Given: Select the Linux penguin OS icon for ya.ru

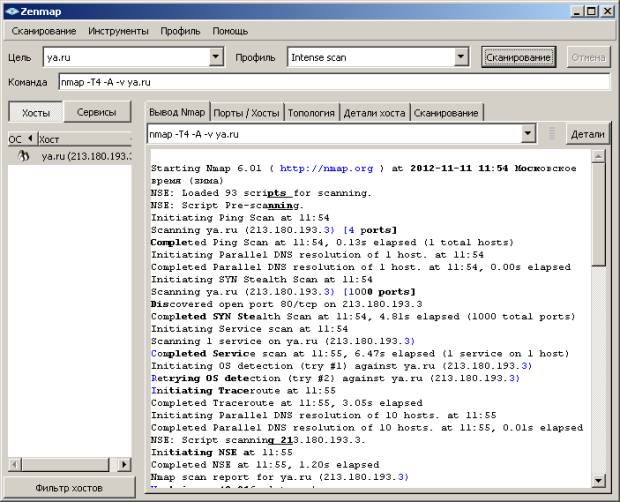Looking at the screenshot, I should 24,156.
